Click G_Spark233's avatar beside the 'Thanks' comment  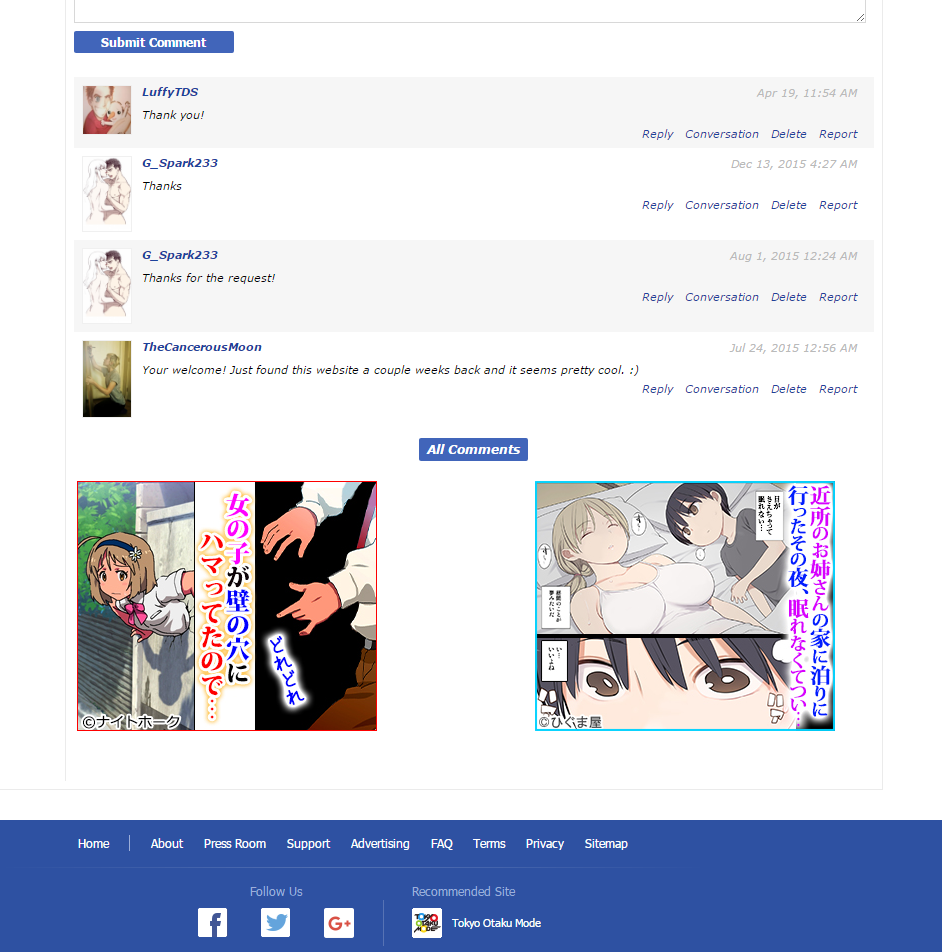coord(107,194)
